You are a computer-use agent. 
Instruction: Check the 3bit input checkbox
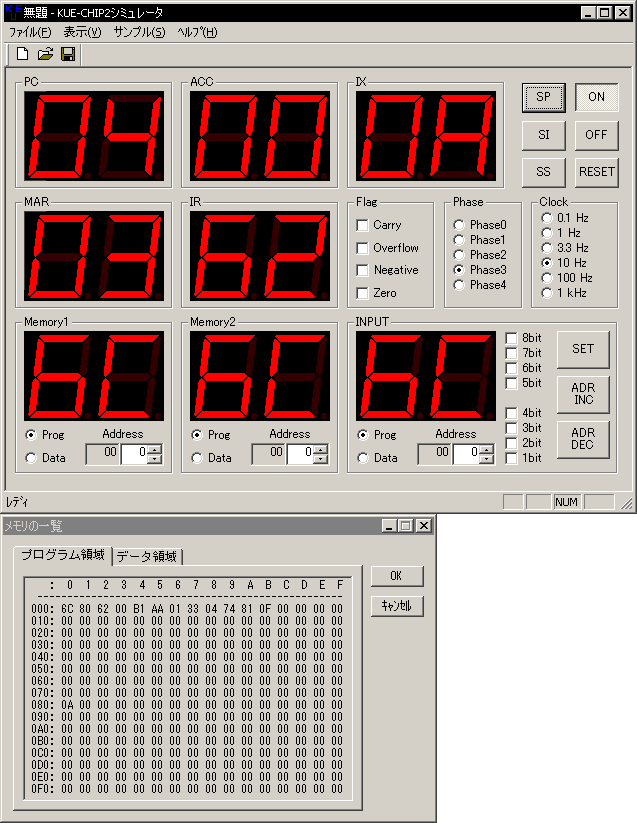(x=511, y=428)
